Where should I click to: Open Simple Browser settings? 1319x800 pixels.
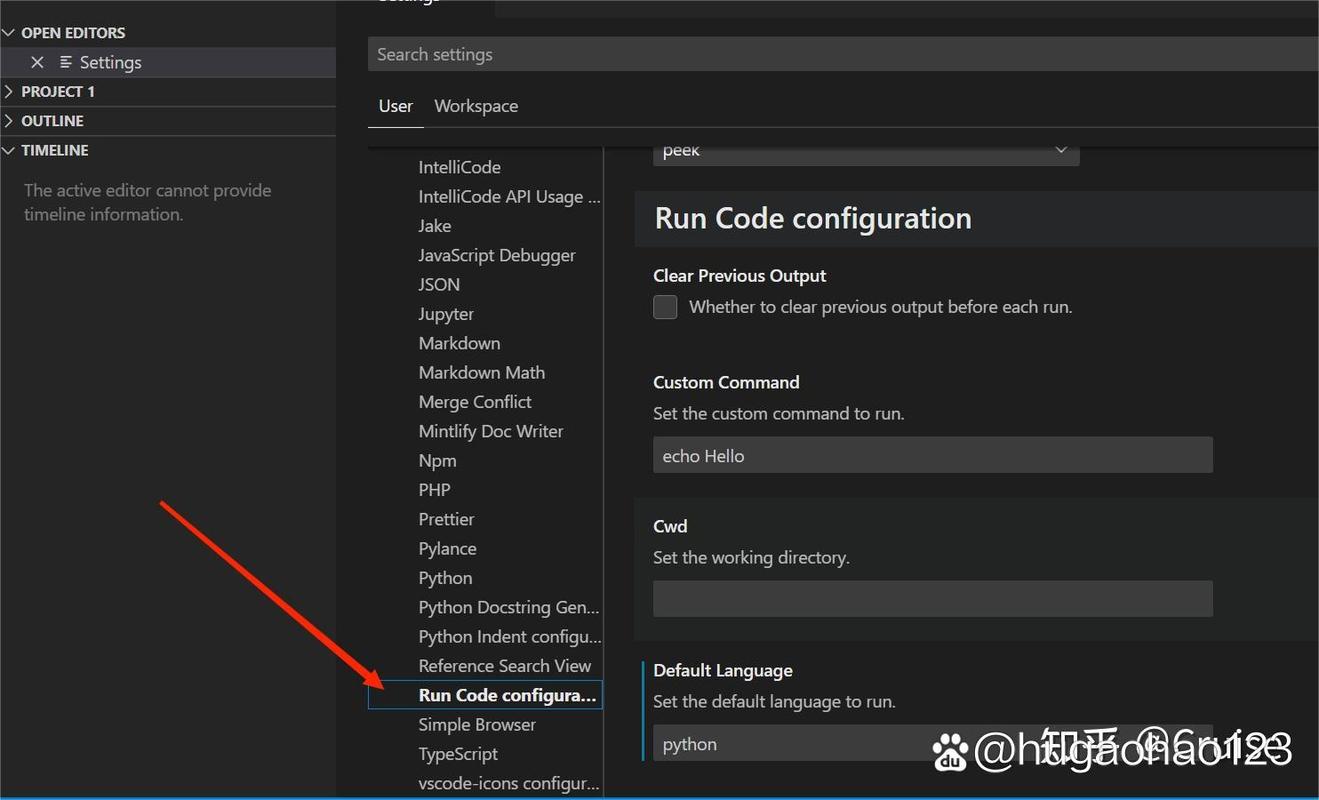[x=477, y=725]
